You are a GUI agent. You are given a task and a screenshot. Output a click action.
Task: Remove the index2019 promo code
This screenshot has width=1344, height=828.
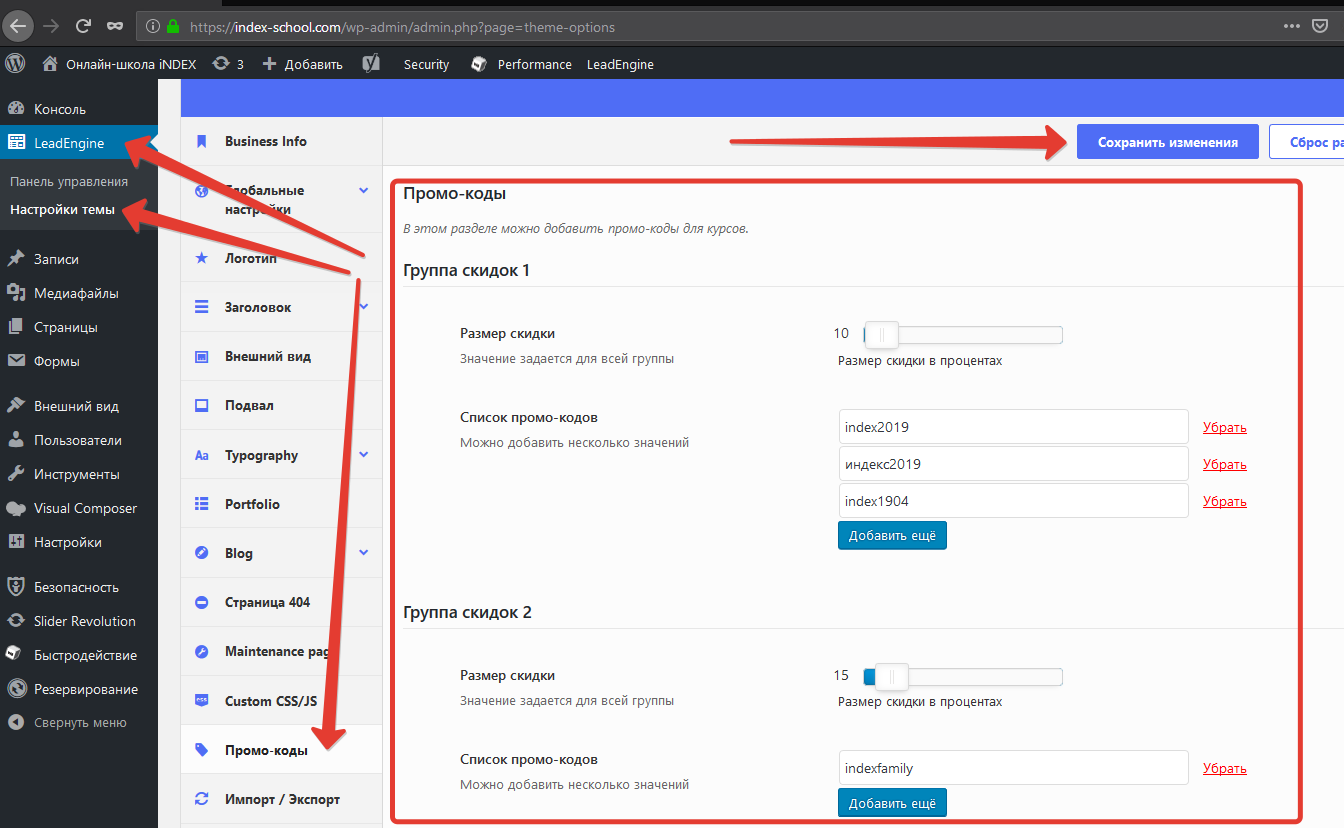coord(1224,427)
